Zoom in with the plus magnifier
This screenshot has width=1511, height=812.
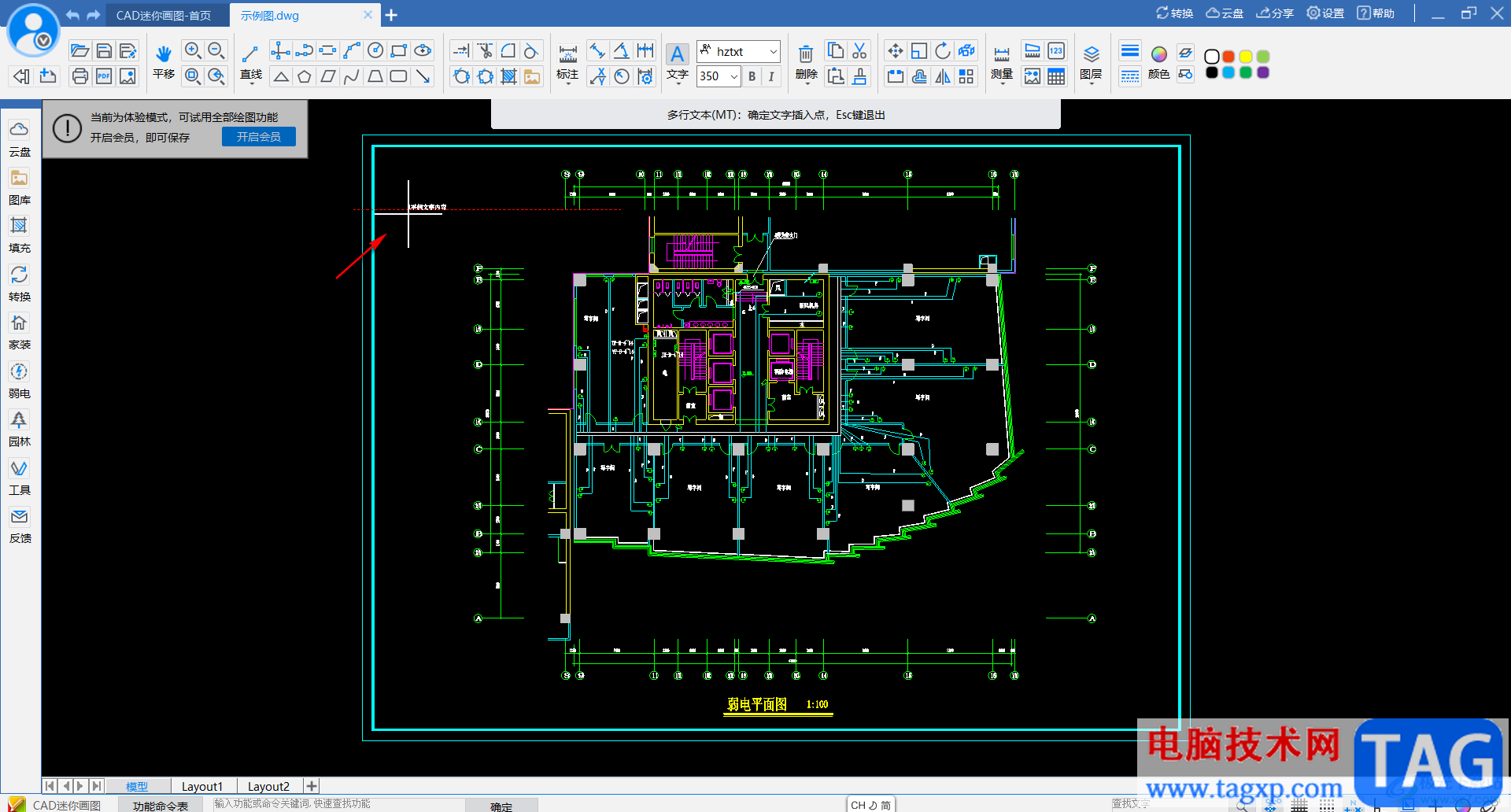pyautogui.click(x=193, y=51)
